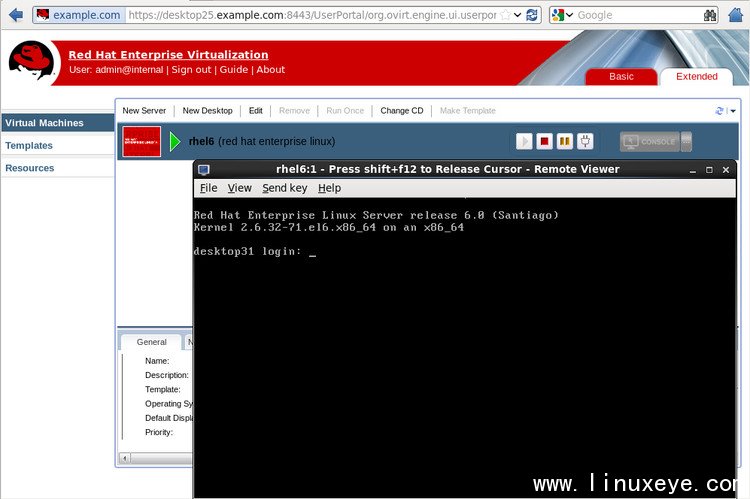
Task: Click the Make Template toolbar button
Action: click(x=467, y=111)
